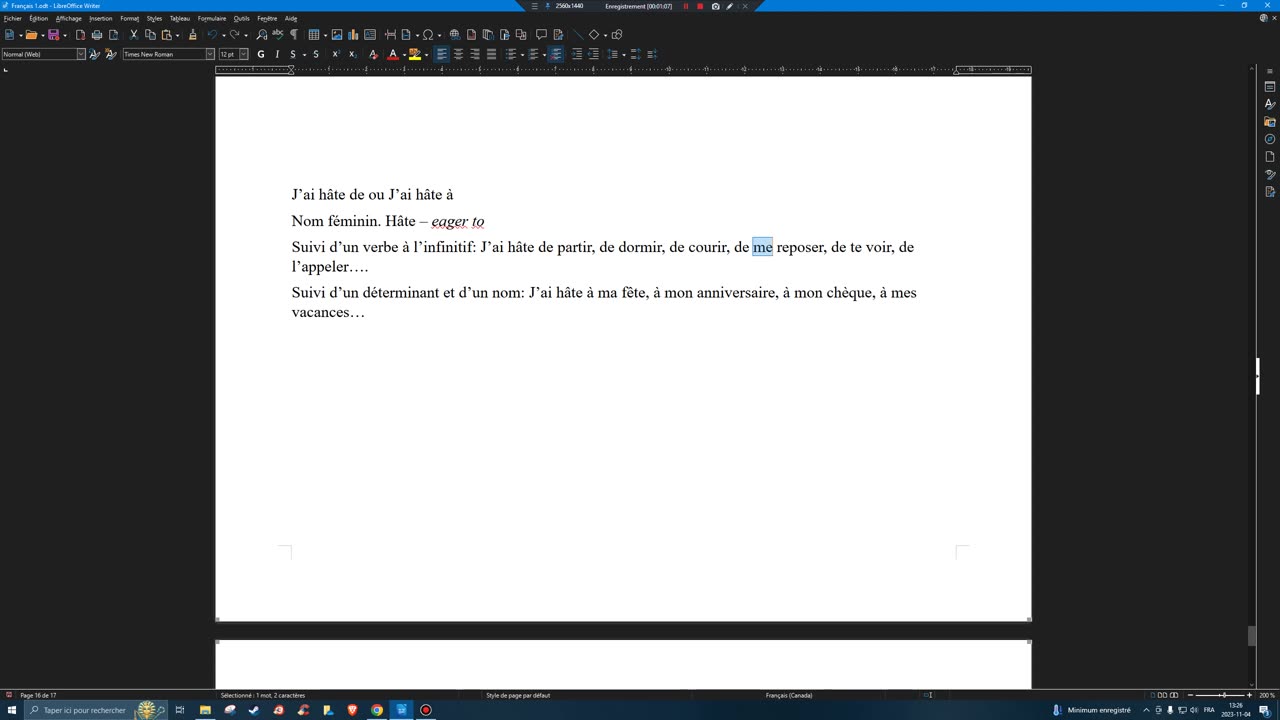The height and width of the screenshot is (720, 1280).
Task: Click Page 16 de 17 status field
Action: pos(38,695)
